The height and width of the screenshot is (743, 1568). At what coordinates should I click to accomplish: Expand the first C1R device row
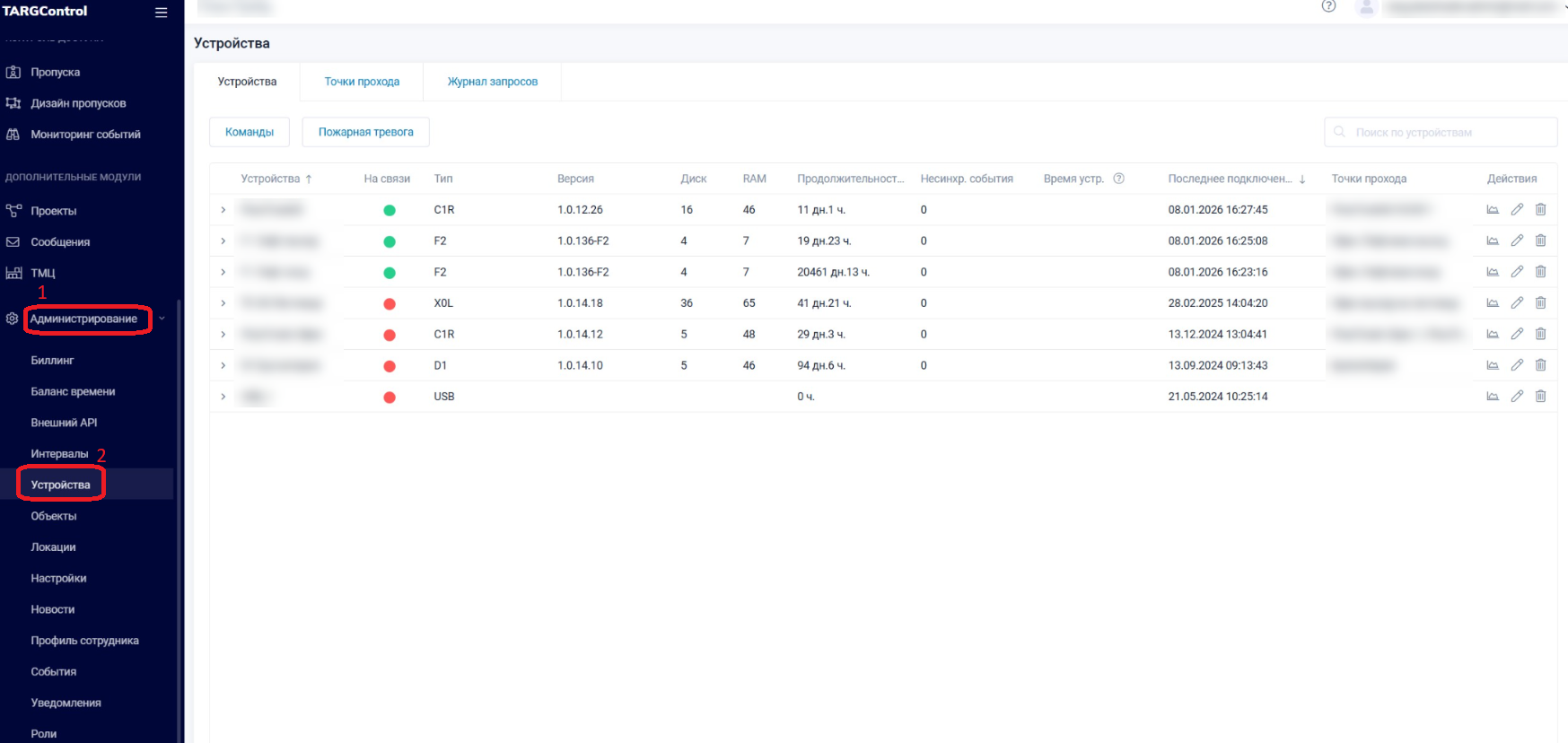coord(223,210)
